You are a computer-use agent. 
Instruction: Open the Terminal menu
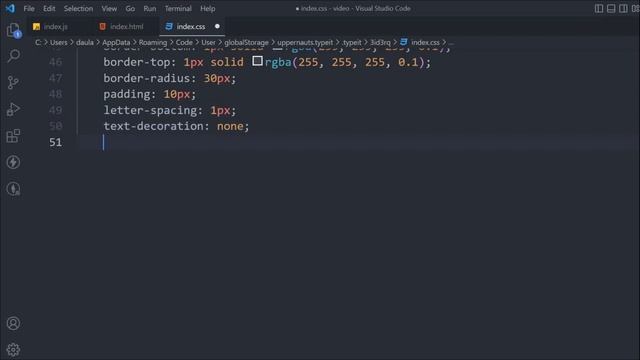pos(178,9)
